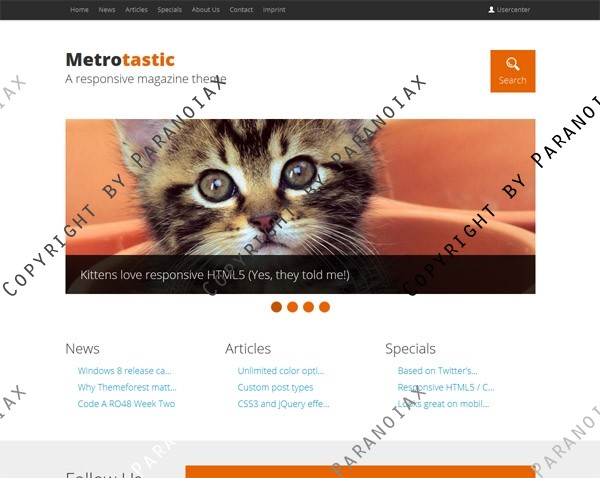The image size is (600, 478).
Task: Open the kitten slider image
Action: [x=300, y=187]
